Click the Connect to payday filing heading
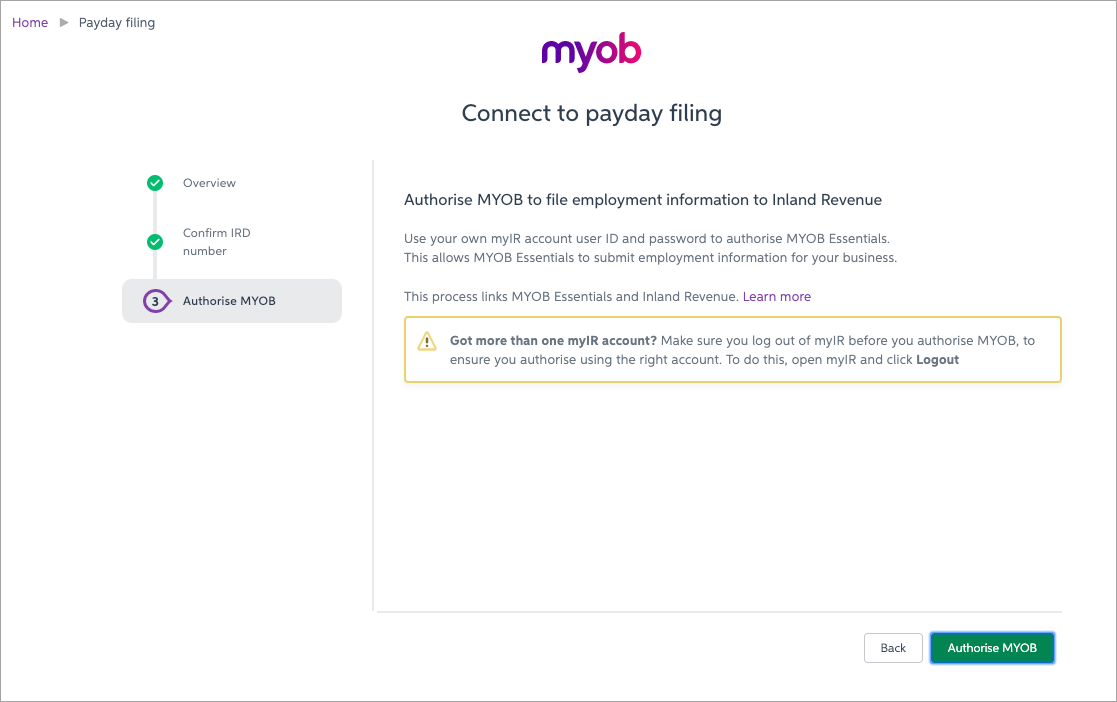 pyautogui.click(x=591, y=114)
